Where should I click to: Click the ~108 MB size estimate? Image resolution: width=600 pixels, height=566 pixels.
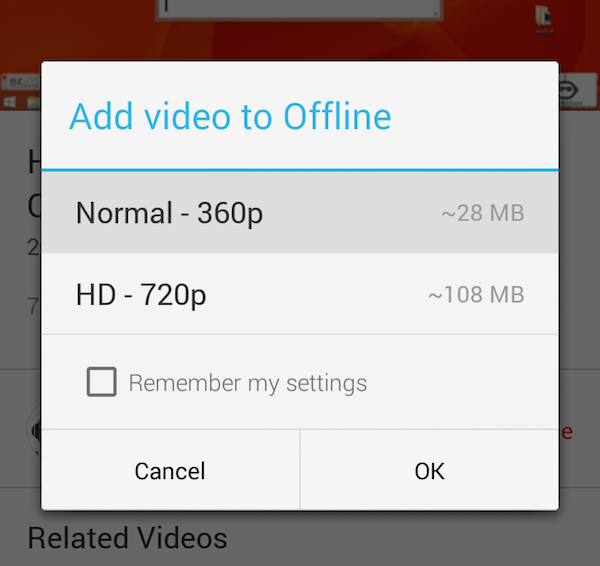coord(476,294)
